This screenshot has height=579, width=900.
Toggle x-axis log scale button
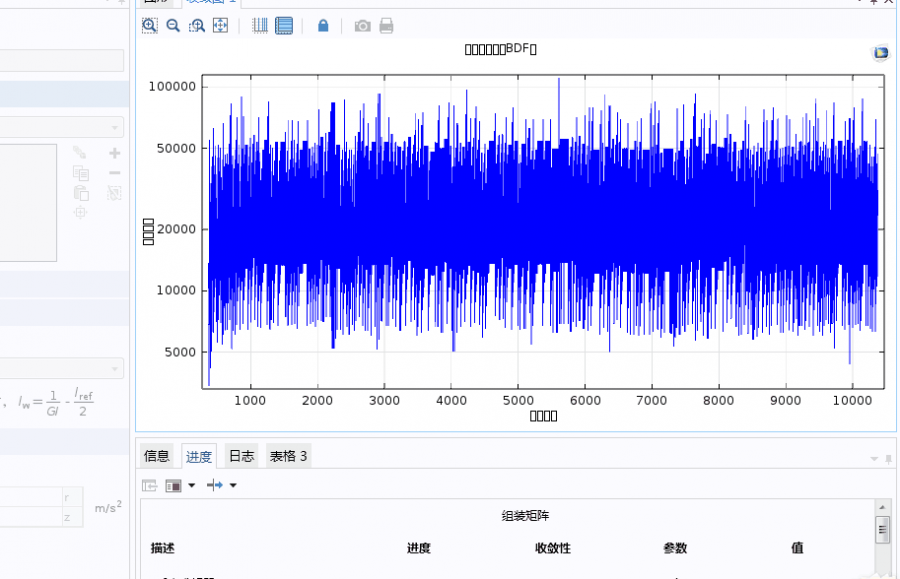point(260,26)
